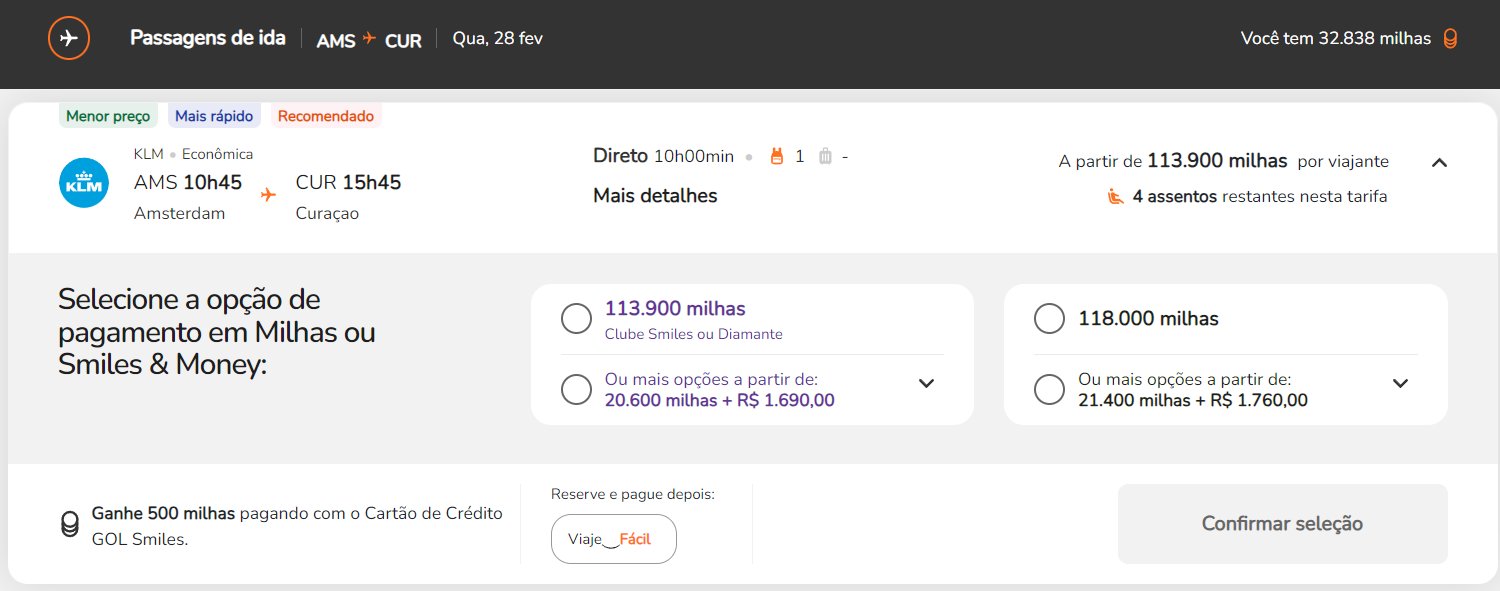
Task: Click the orange plane between AMS and CUR times
Action: coord(268,195)
